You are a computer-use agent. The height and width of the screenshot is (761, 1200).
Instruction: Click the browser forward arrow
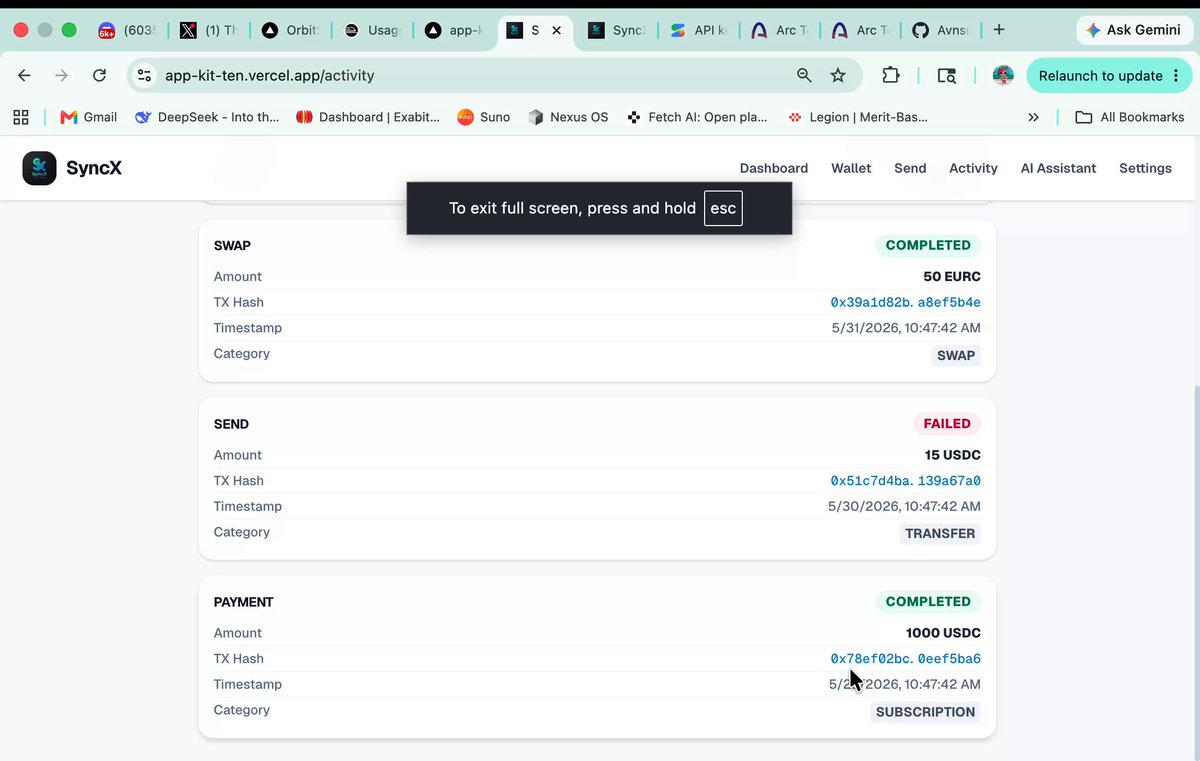(x=62, y=75)
